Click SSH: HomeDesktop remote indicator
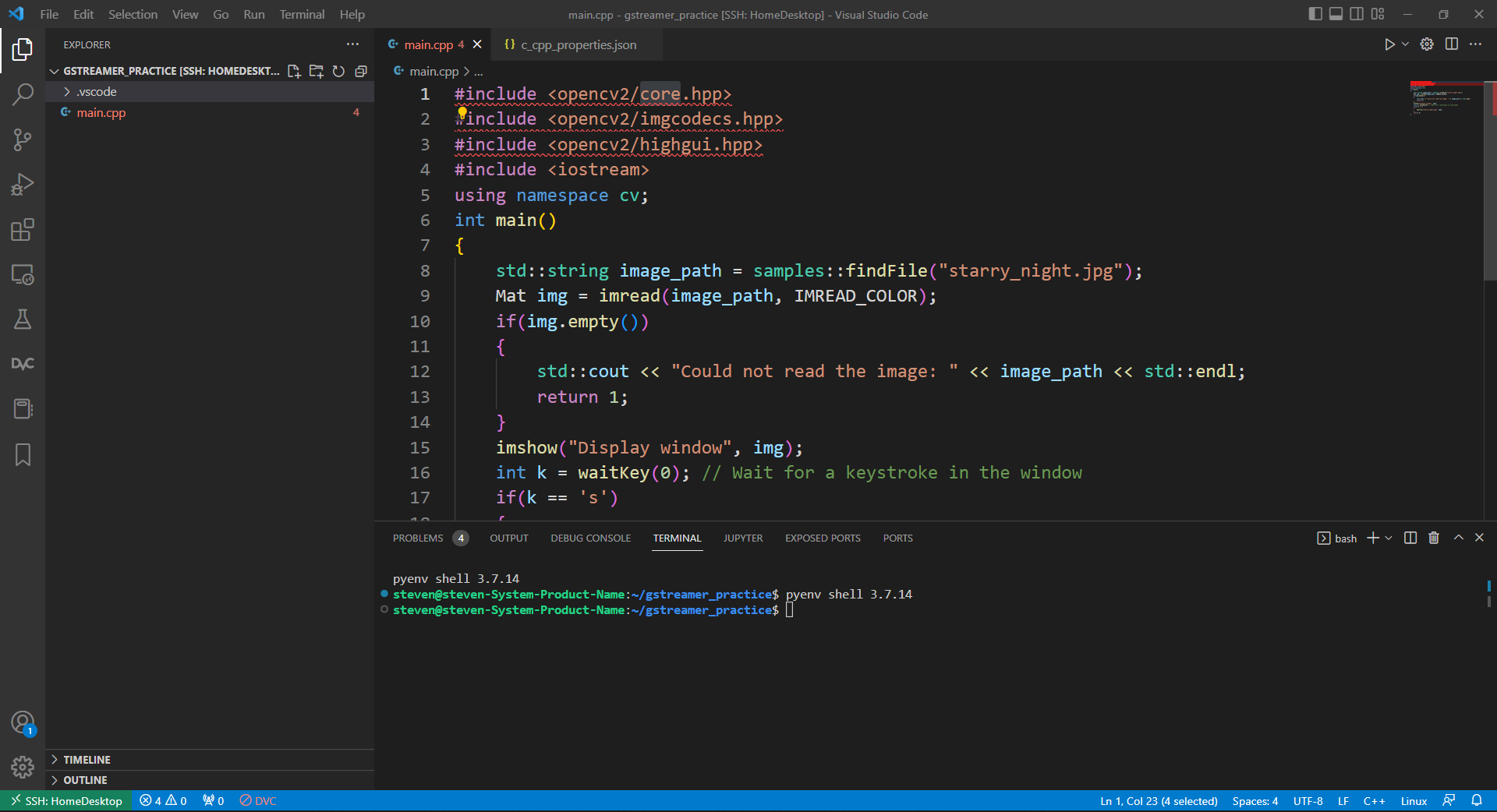Screen dimensions: 1497x812 (66, 800)
